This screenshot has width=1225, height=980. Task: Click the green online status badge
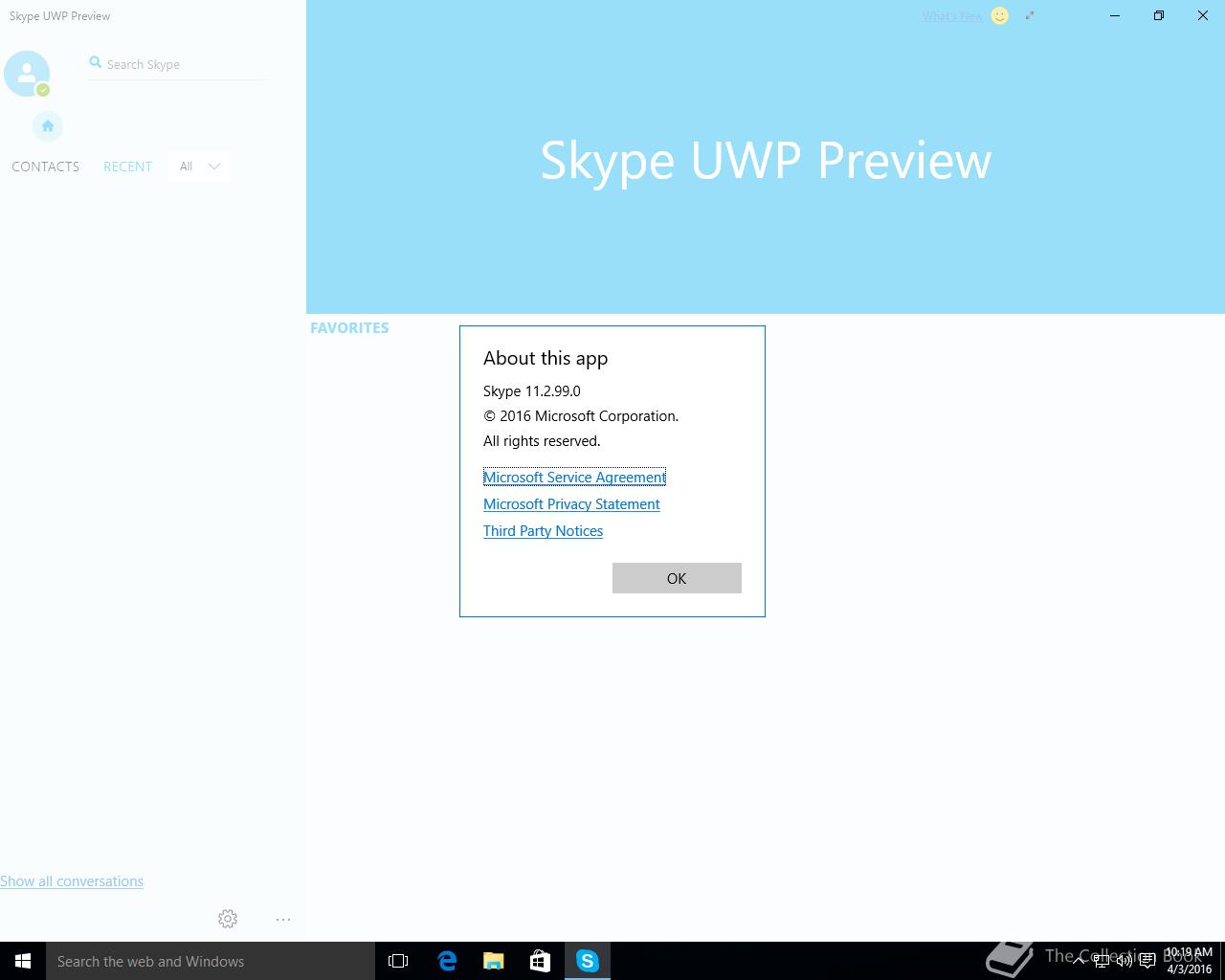coord(43,90)
